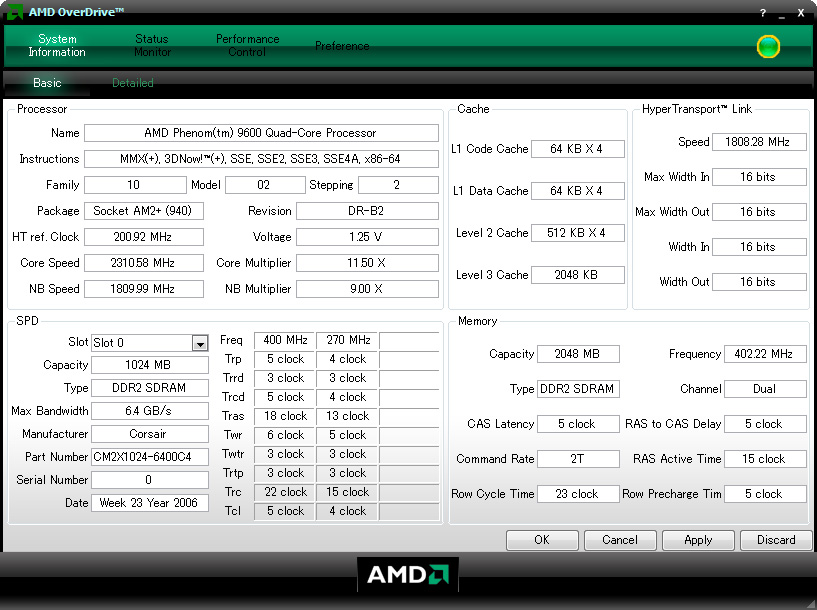Viewport: 817px width, 610px height.
Task: Switch to the Status Monitor tab
Action: pos(152,45)
